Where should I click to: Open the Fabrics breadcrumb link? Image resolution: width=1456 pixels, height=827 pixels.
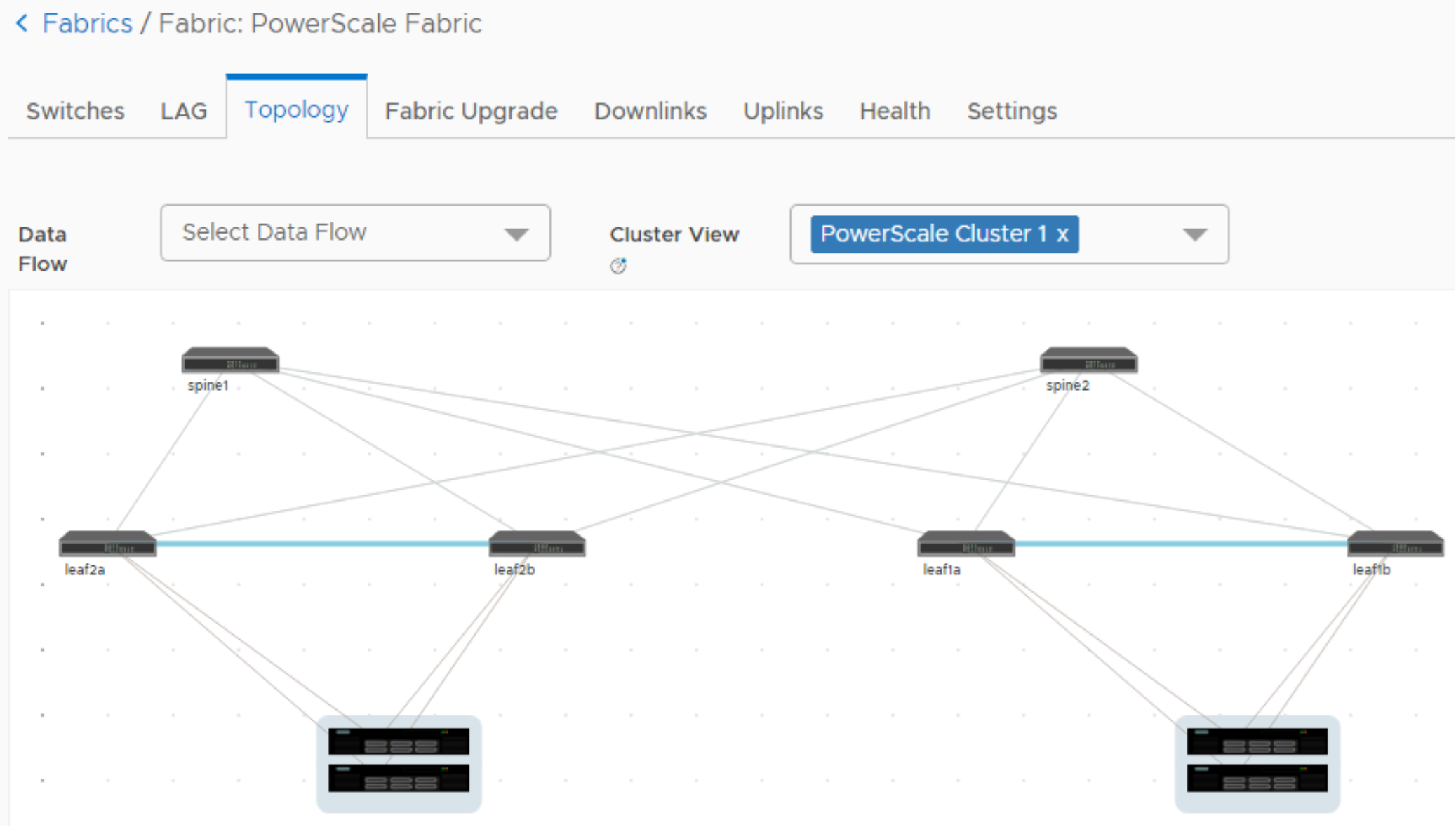point(87,23)
